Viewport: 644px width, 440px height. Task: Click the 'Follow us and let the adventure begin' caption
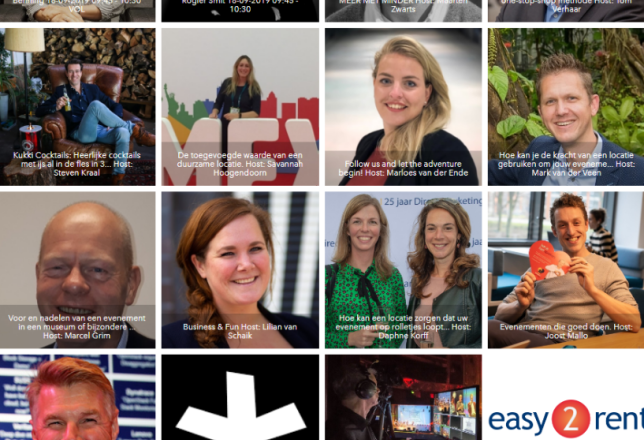click(403, 168)
